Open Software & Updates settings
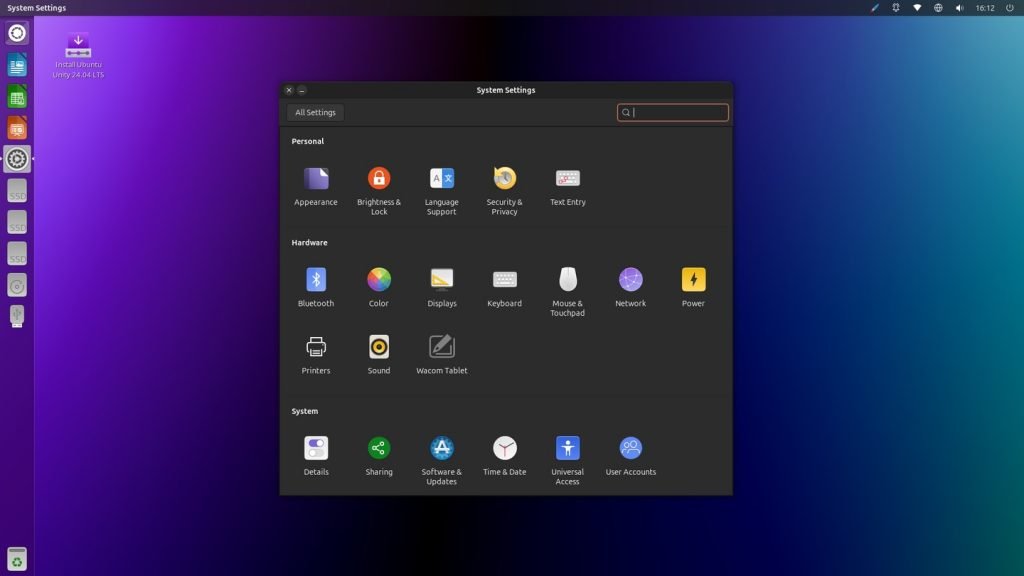This screenshot has height=576, width=1024. click(x=441, y=447)
